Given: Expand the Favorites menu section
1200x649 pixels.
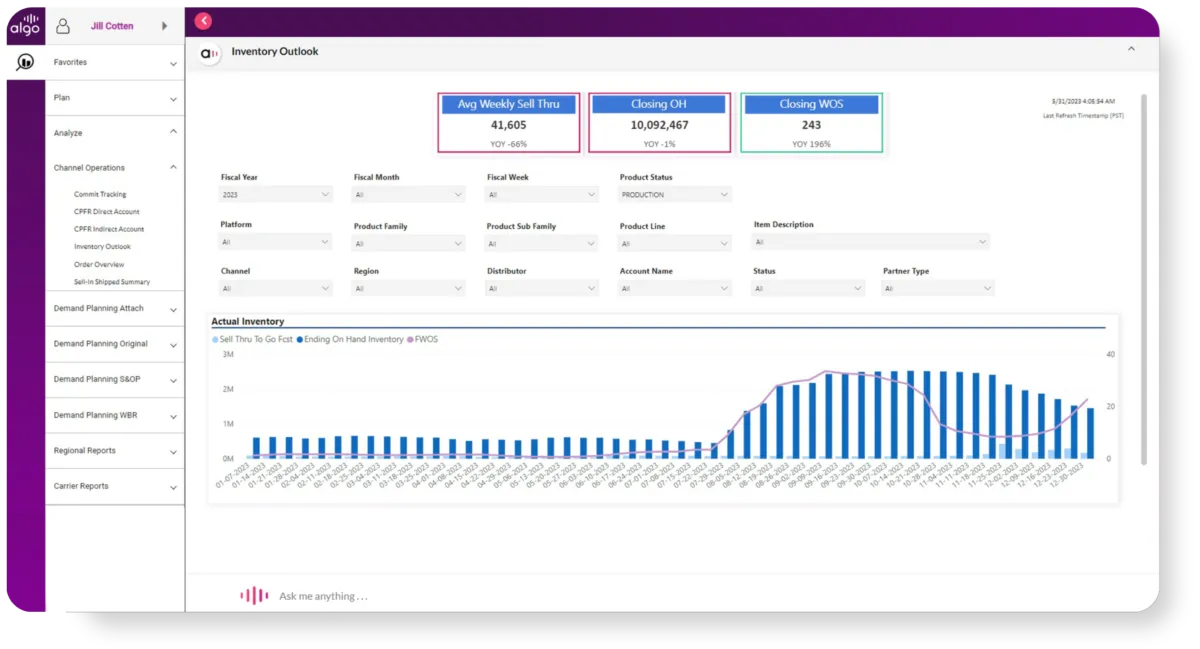Looking at the screenshot, I should click(x=114, y=63).
